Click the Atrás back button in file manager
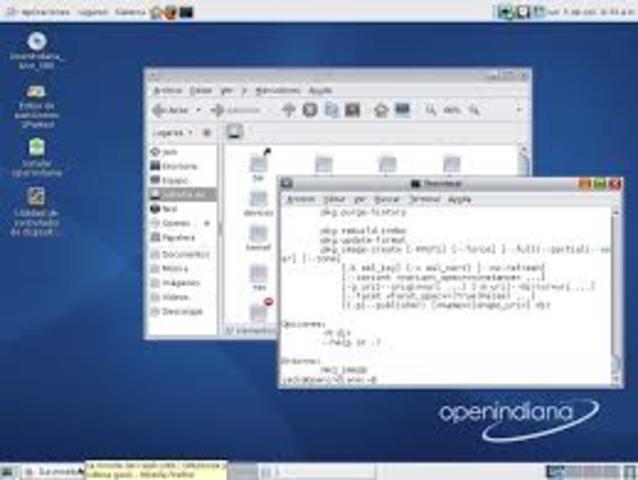 pyautogui.click(x=171, y=110)
